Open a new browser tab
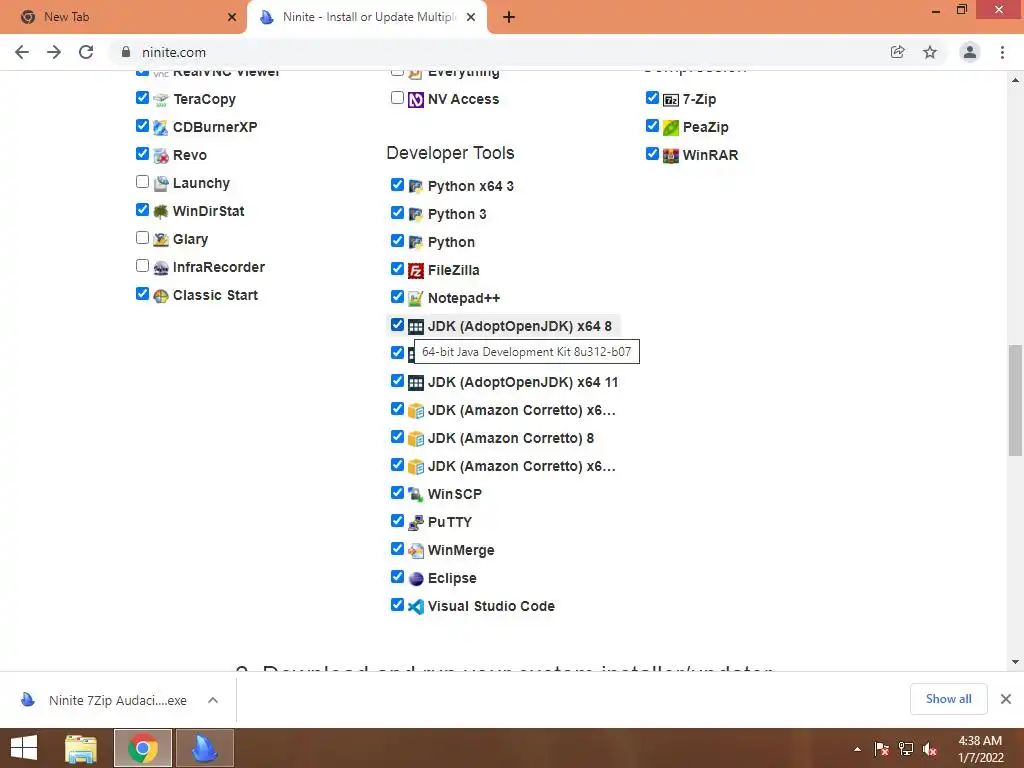 [x=509, y=18]
